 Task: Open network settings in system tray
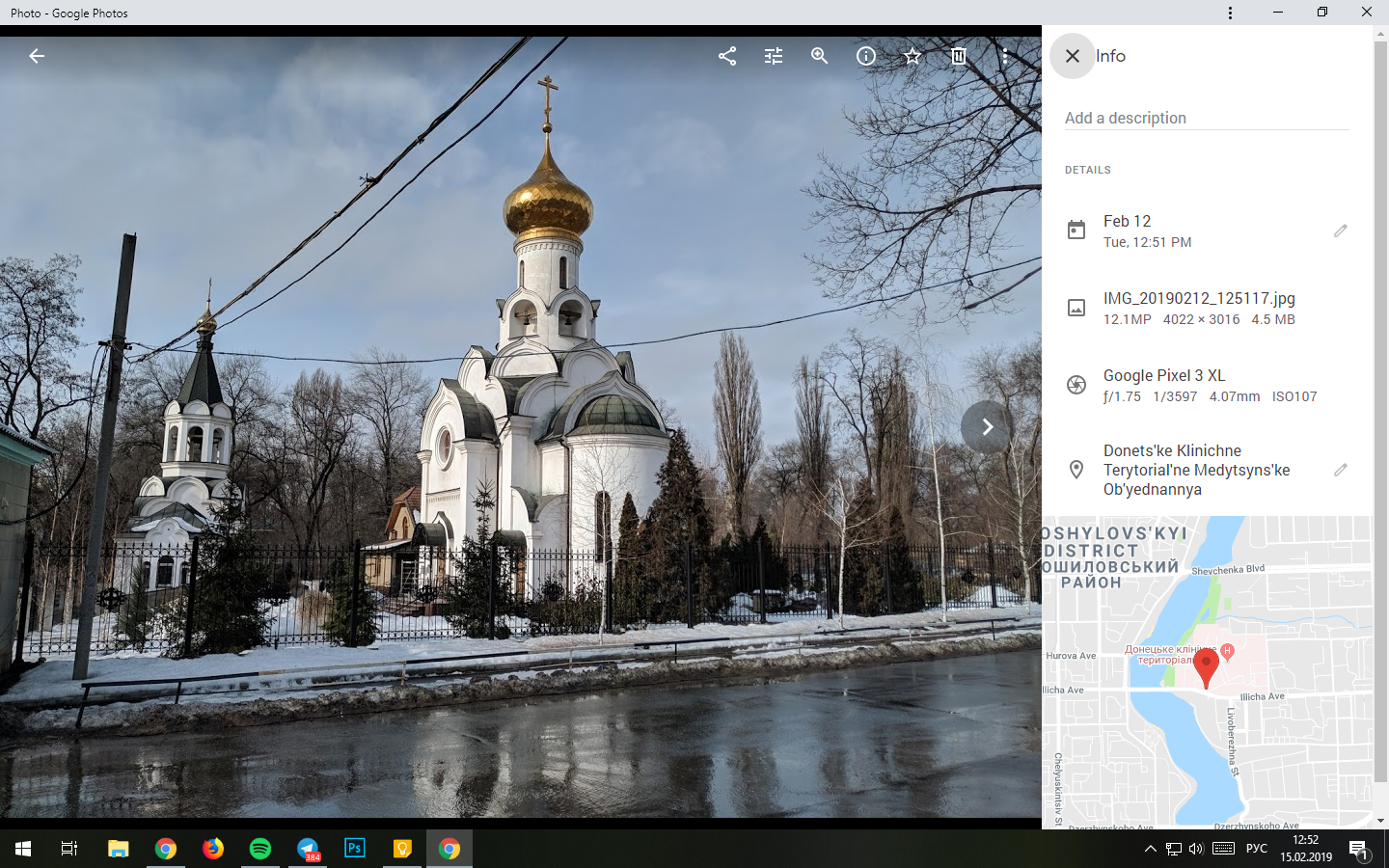coord(1173,849)
